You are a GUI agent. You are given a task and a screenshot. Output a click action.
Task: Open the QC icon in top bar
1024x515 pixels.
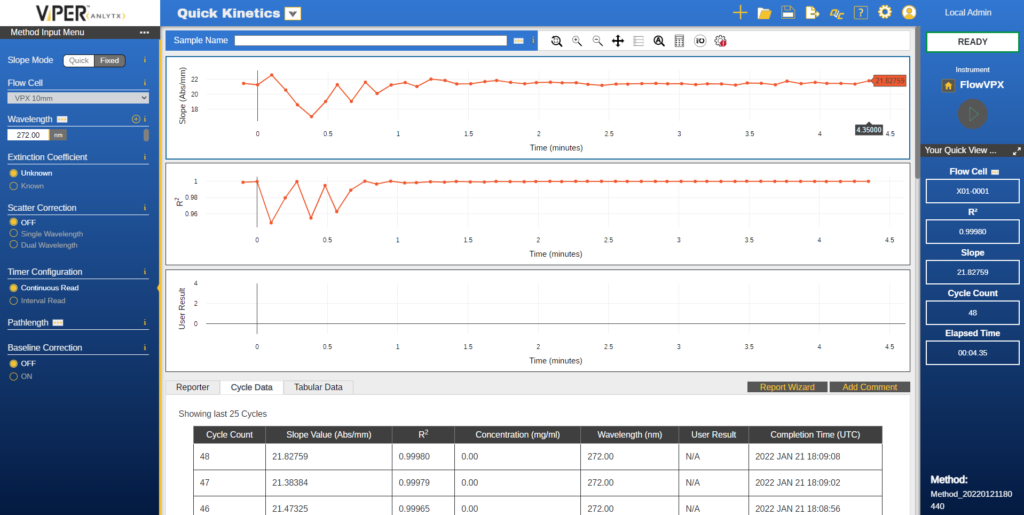click(x=836, y=13)
